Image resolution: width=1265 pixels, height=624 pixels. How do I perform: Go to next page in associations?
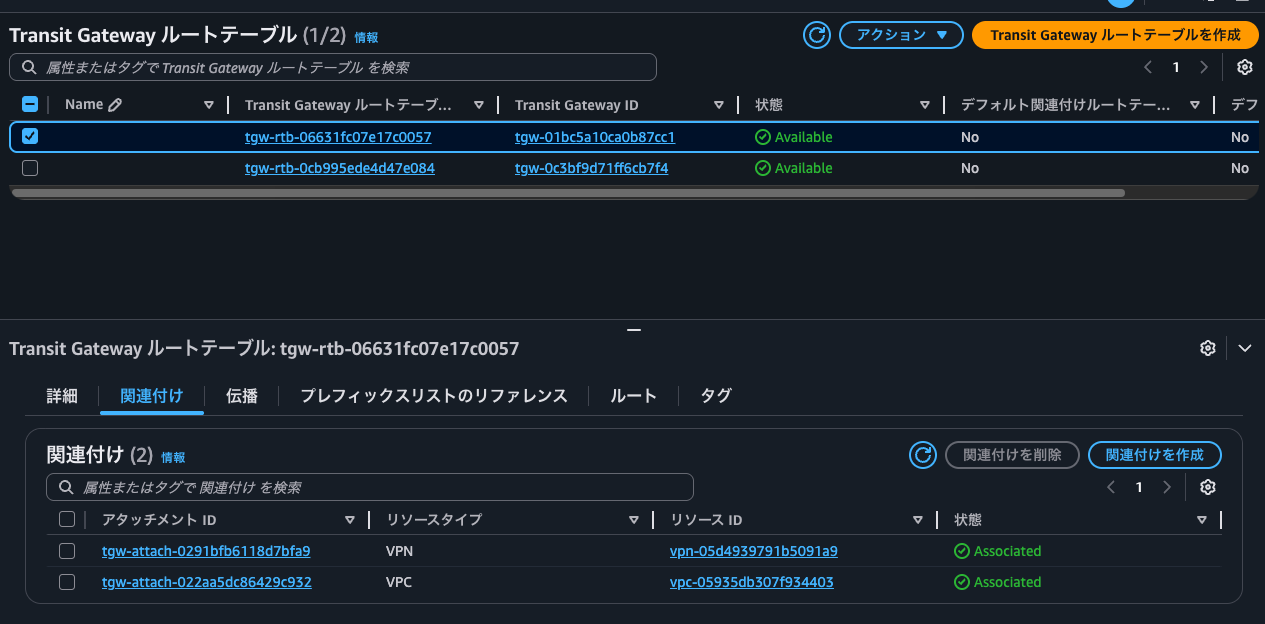(1167, 487)
